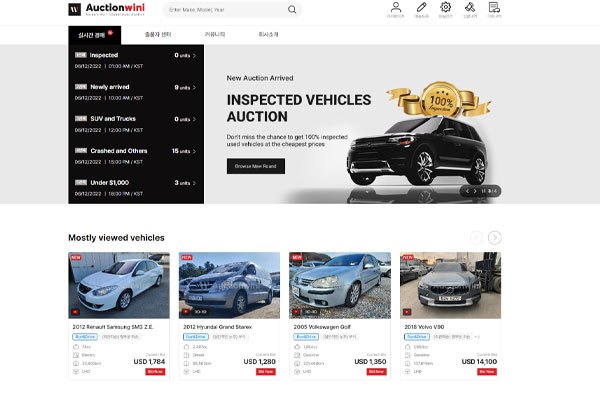
Task: Open the Crashed and Others auction row
Action: [x=136, y=156]
